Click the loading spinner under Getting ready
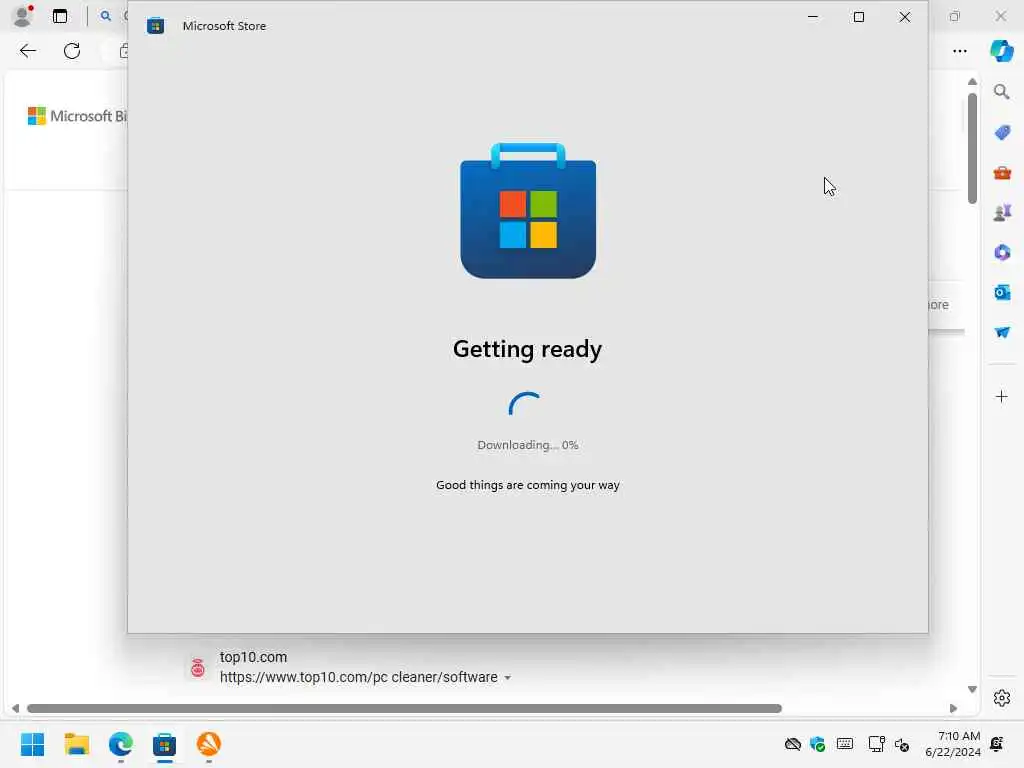Screen dimensions: 1024x768 tap(524, 404)
